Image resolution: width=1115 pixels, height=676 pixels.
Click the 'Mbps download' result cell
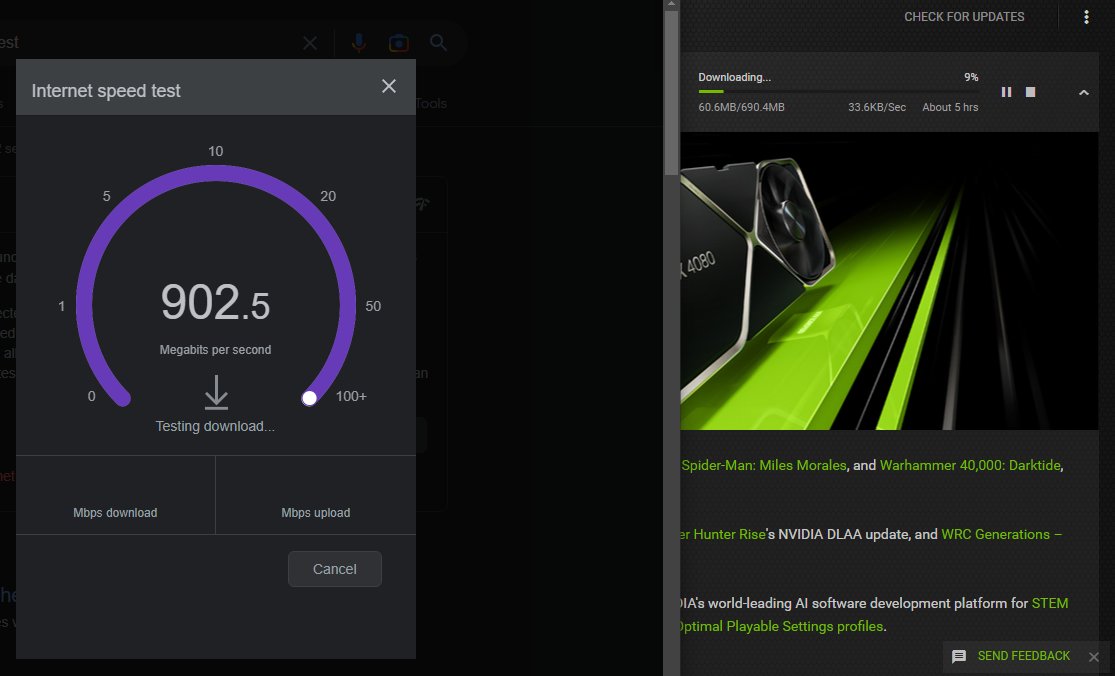(115, 495)
